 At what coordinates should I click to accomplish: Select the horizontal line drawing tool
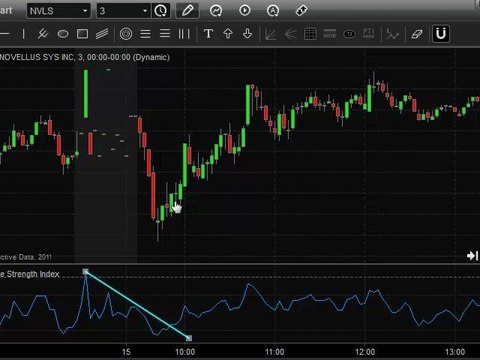(x=5, y=34)
